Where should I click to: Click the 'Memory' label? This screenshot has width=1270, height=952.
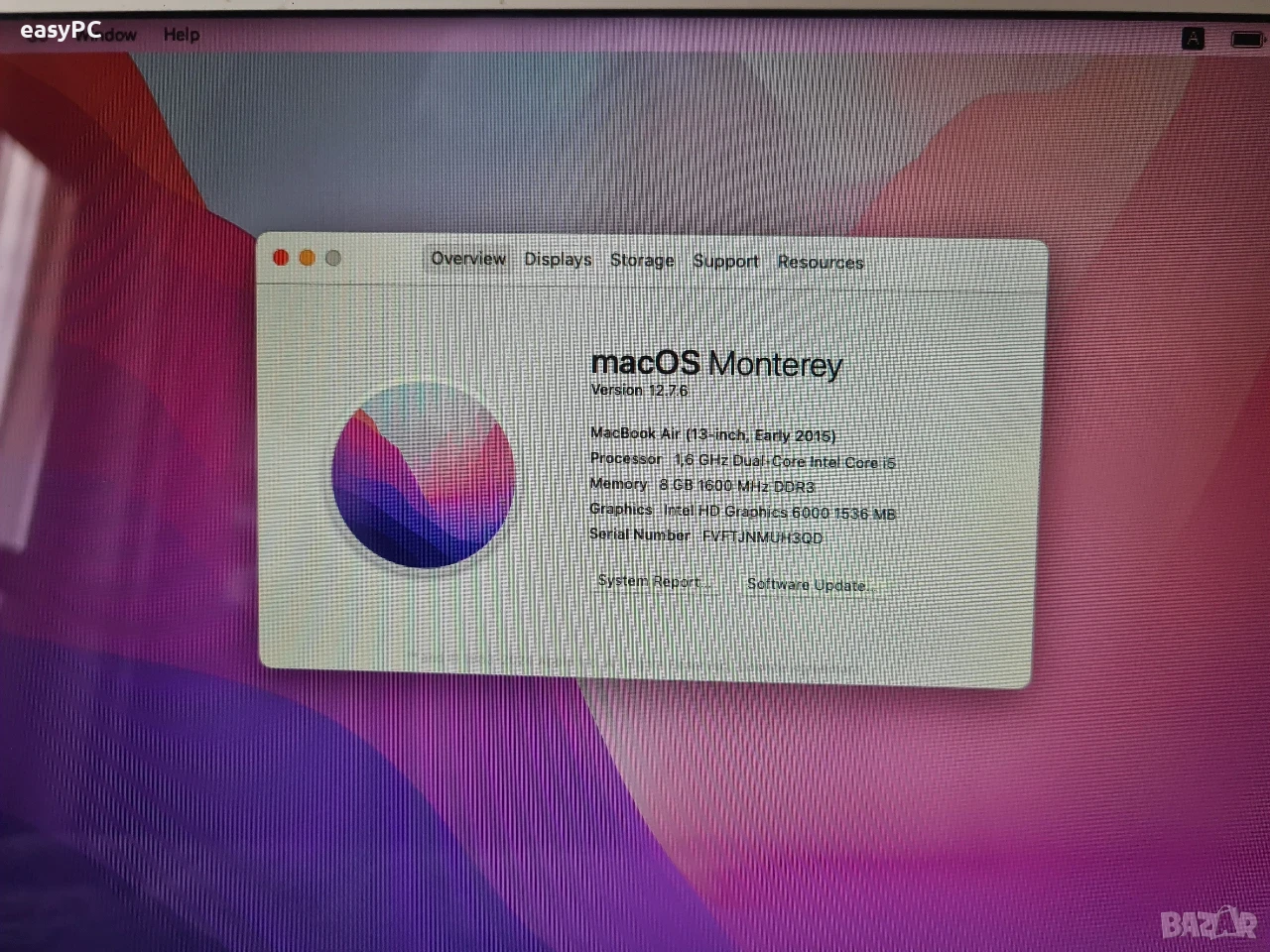tap(618, 484)
